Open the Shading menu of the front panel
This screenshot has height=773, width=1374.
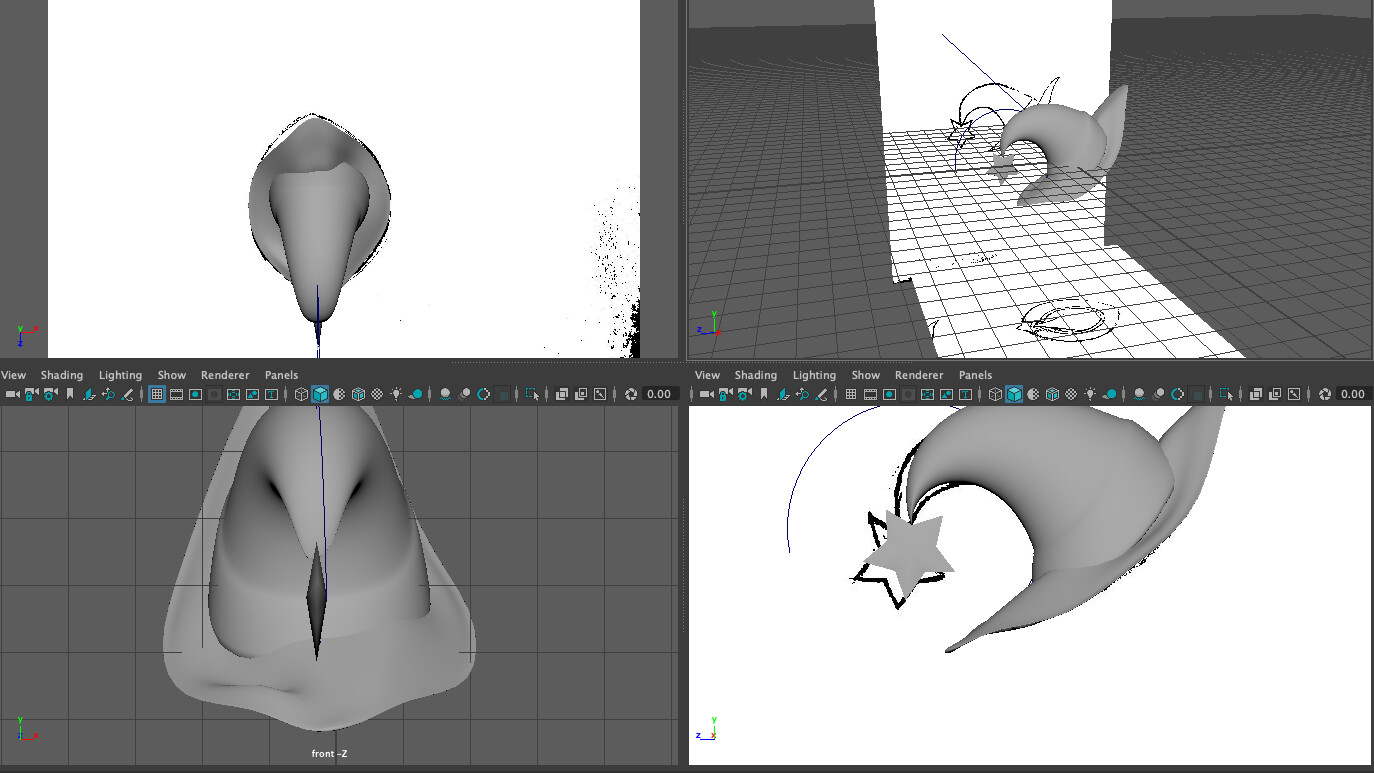pos(62,375)
